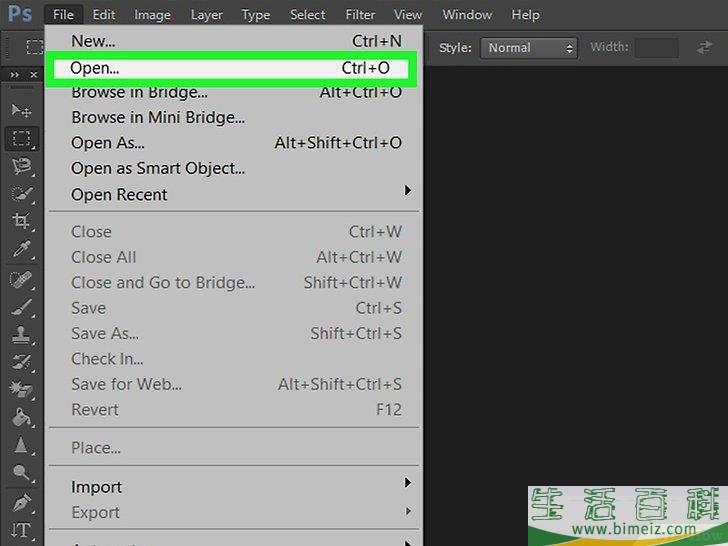The image size is (728, 546).
Task: Select the Vertical Type tool
Action: tap(21, 530)
